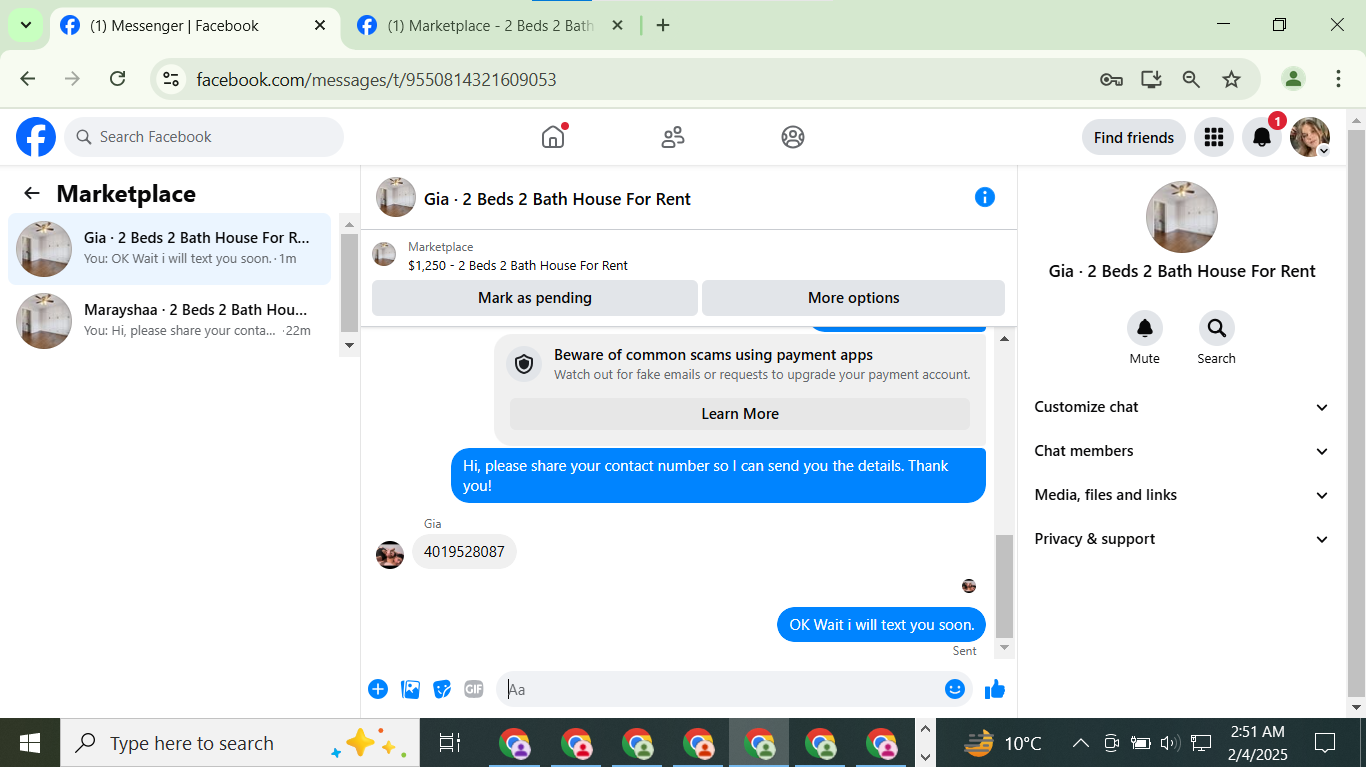This screenshot has height=767, width=1366.
Task: Attach a photo with the image icon
Action: pos(410,689)
